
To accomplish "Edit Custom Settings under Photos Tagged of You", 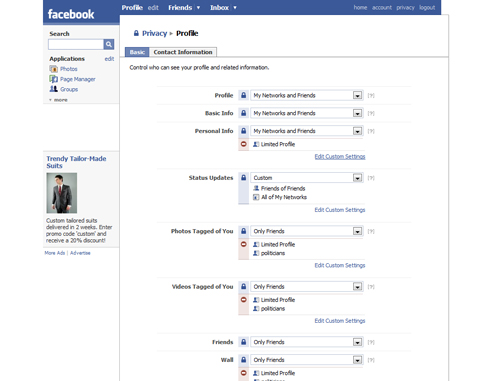I will coord(340,265).
